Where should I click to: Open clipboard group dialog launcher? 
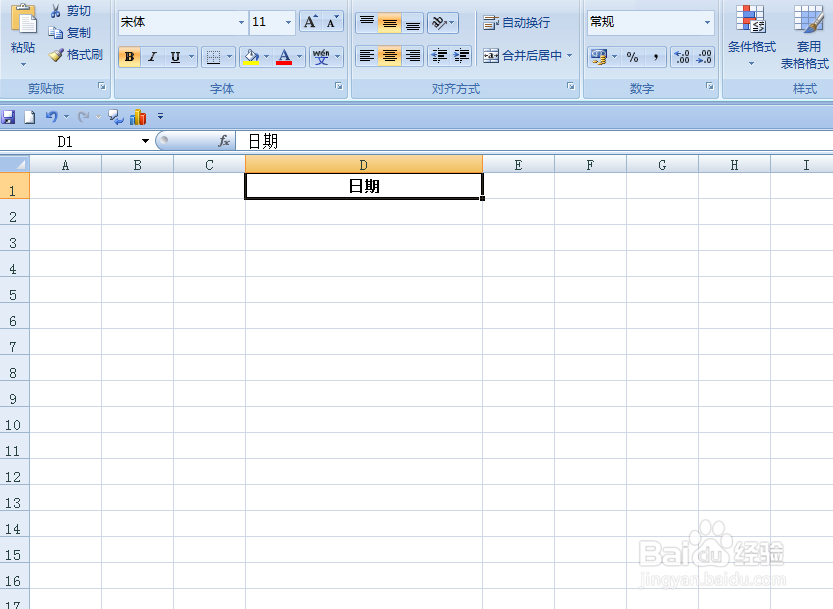(101, 86)
